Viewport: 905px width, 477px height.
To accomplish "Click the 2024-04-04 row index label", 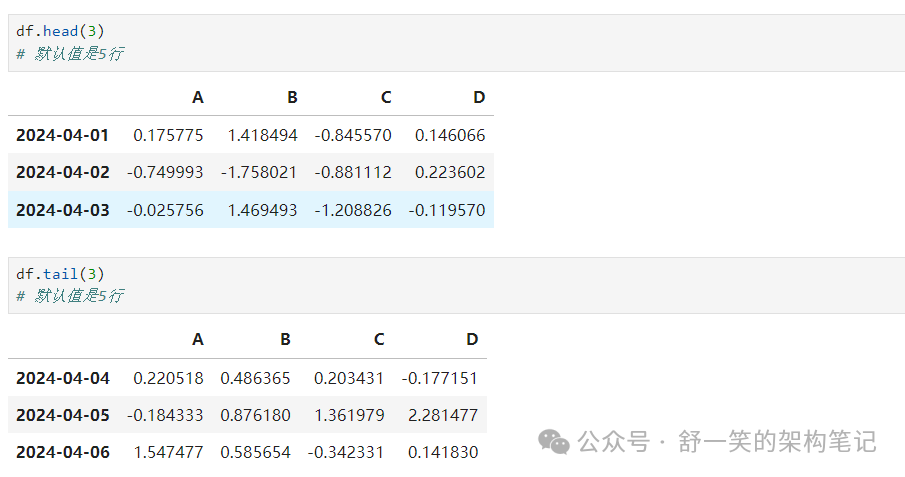I will [63, 378].
